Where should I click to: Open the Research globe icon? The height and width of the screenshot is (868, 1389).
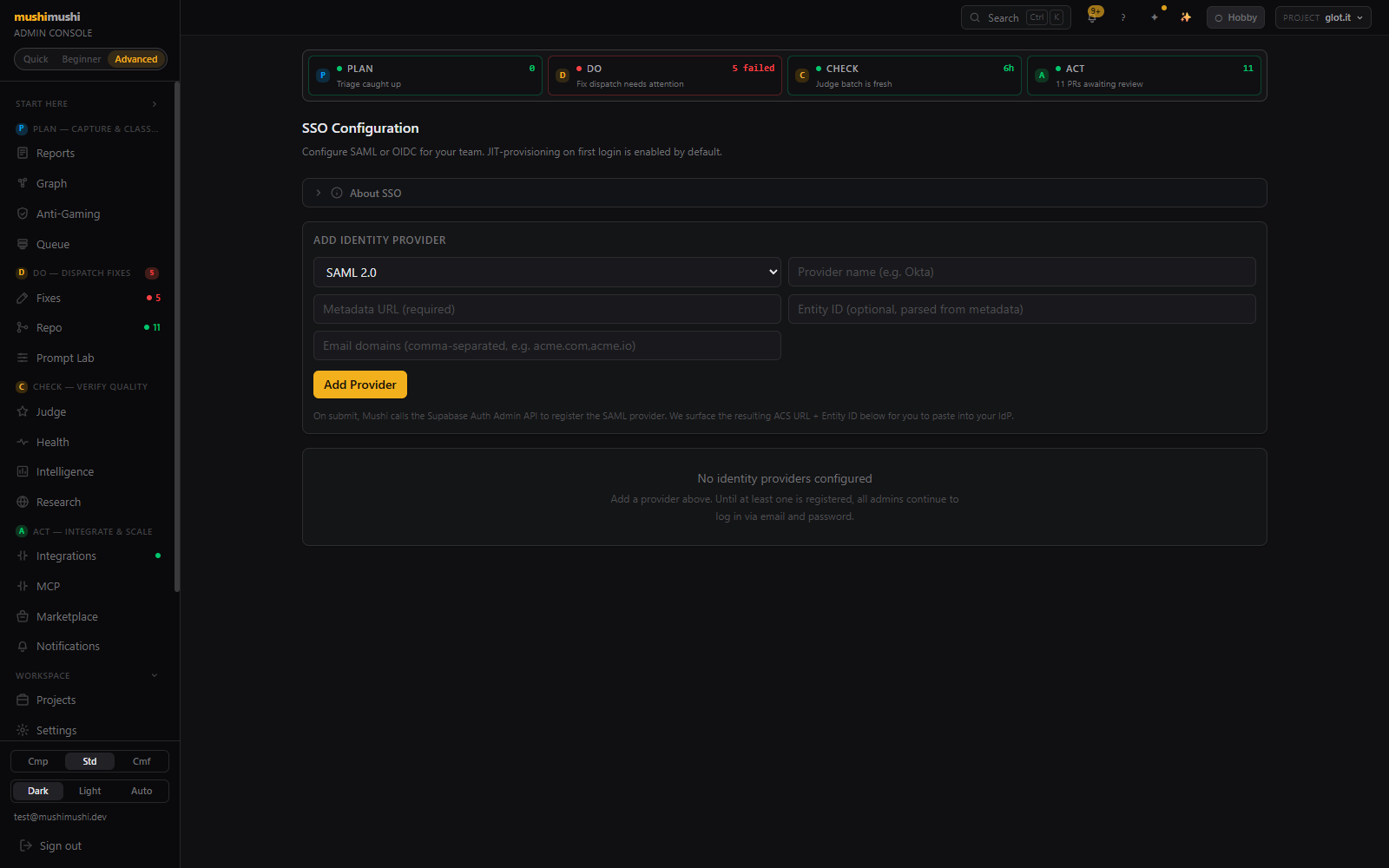[23, 502]
